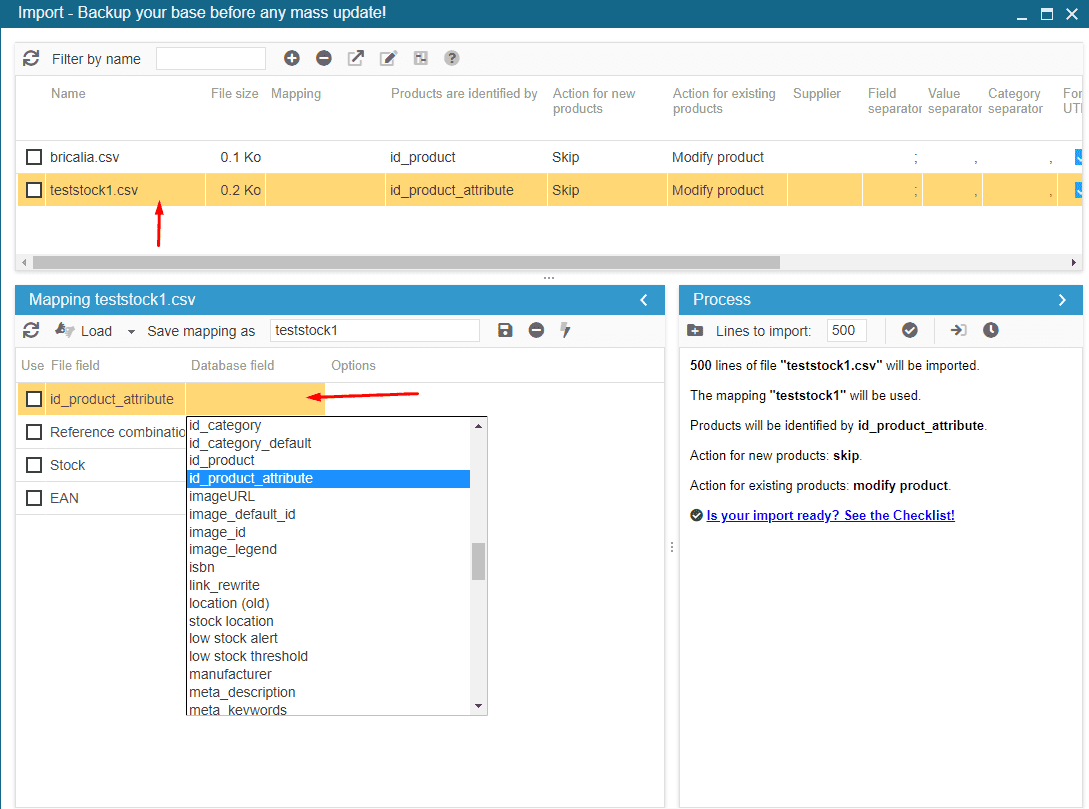Select location (old) in the dropdown list
Image resolution: width=1089 pixels, height=809 pixels.
[329, 603]
